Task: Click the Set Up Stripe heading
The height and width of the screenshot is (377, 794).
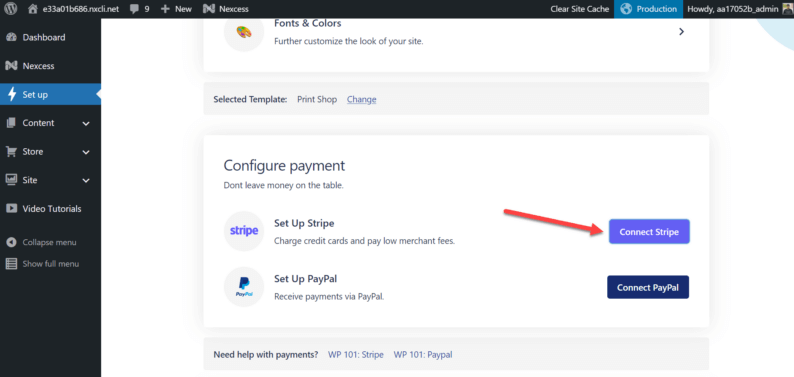Action: [304, 223]
